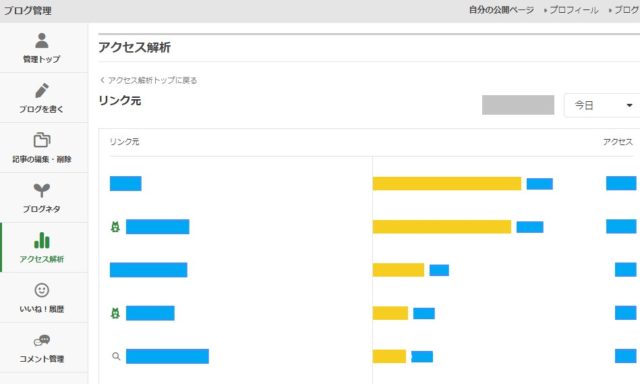Viewport: 640px width, 384px height.
Task: Open アクセス解析 bar chart icon
Action: click(42, 240)
